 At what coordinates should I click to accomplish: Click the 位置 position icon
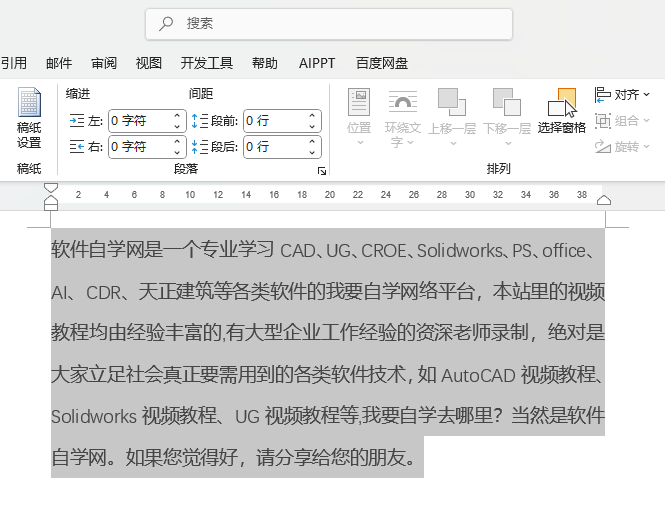(x=359, y=102)
